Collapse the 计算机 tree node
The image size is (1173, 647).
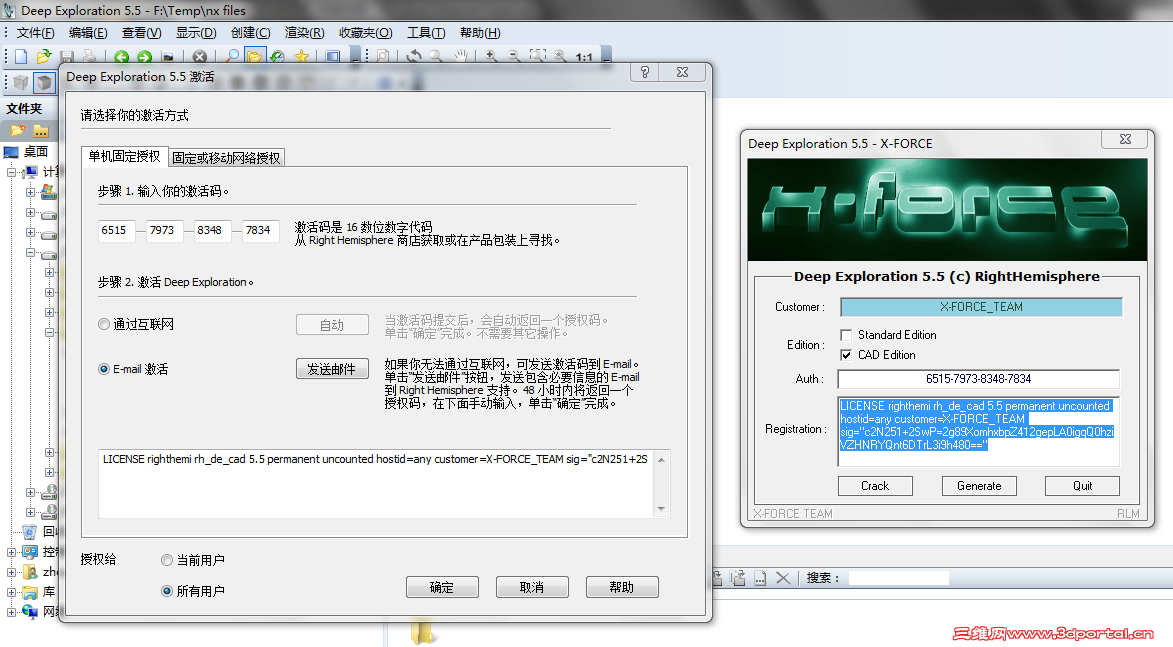pos(11,172)
